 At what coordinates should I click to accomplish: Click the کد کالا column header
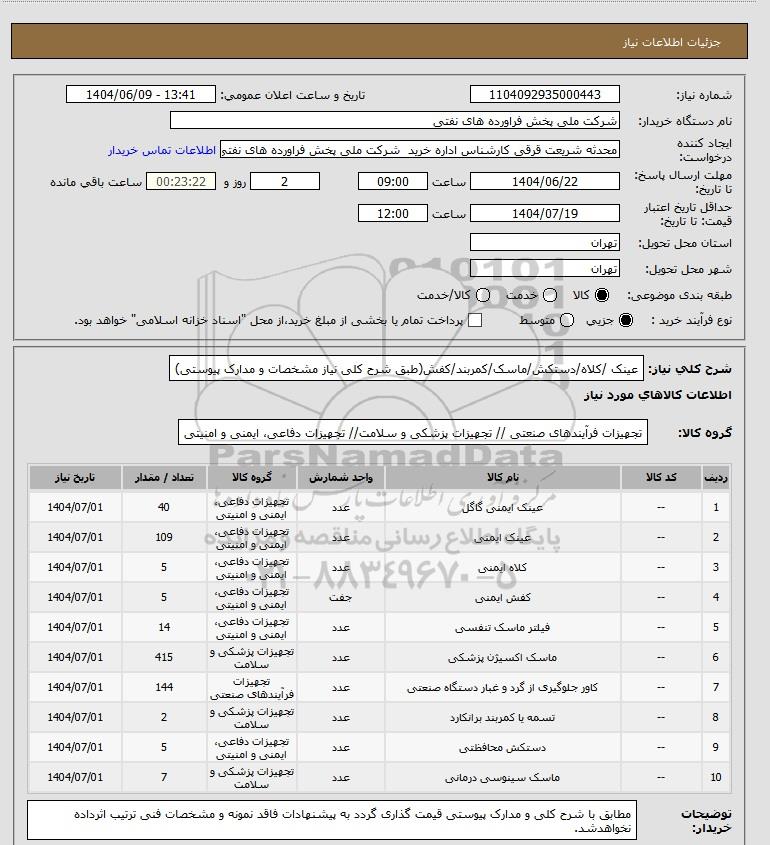[x=661, y=477]
